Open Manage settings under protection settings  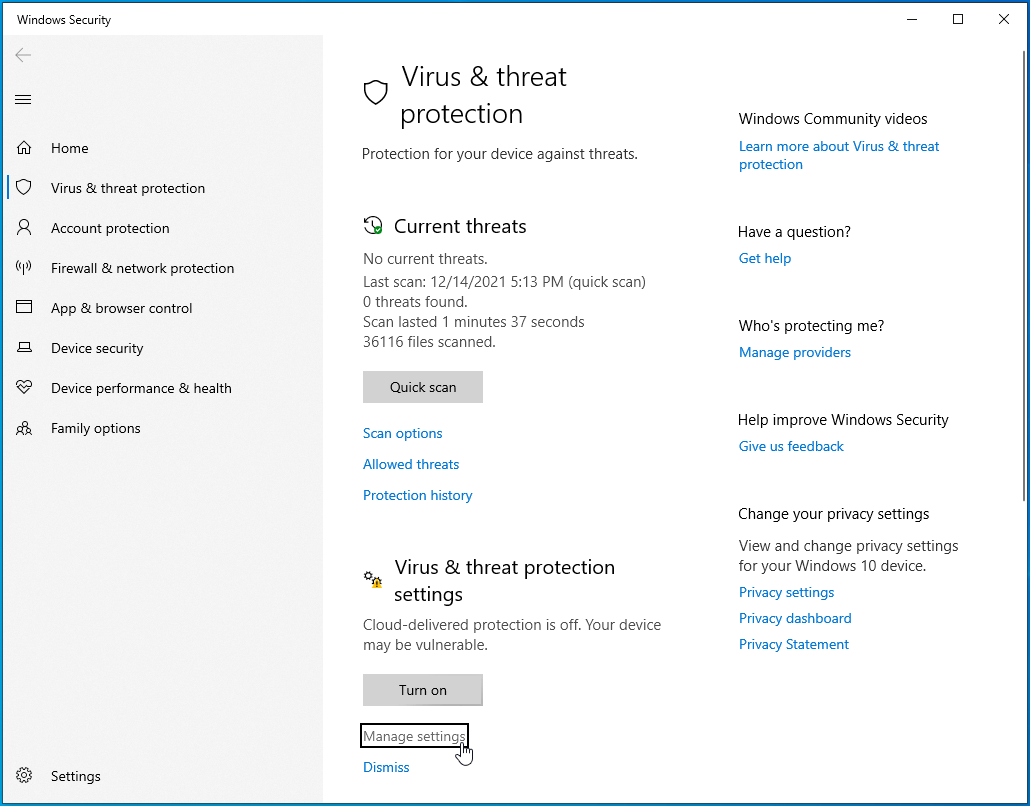point(414,735)
